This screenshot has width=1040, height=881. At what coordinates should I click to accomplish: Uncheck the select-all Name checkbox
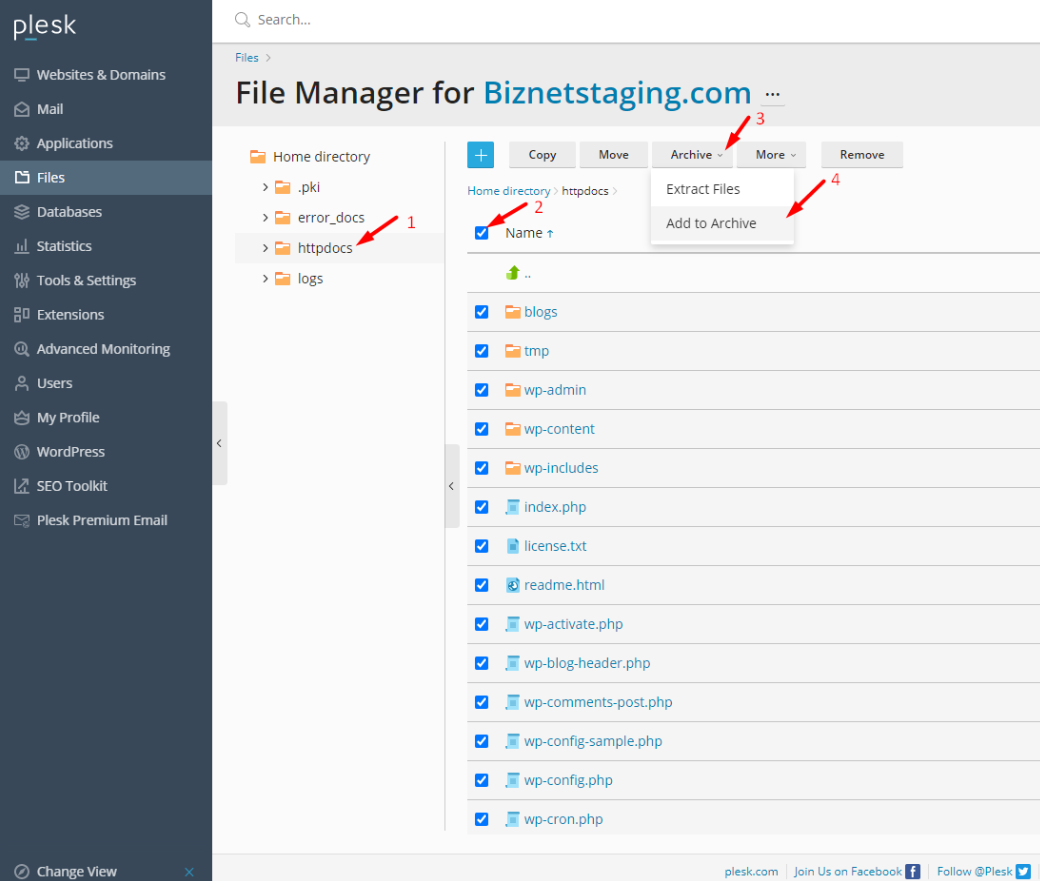coord(482,232)
